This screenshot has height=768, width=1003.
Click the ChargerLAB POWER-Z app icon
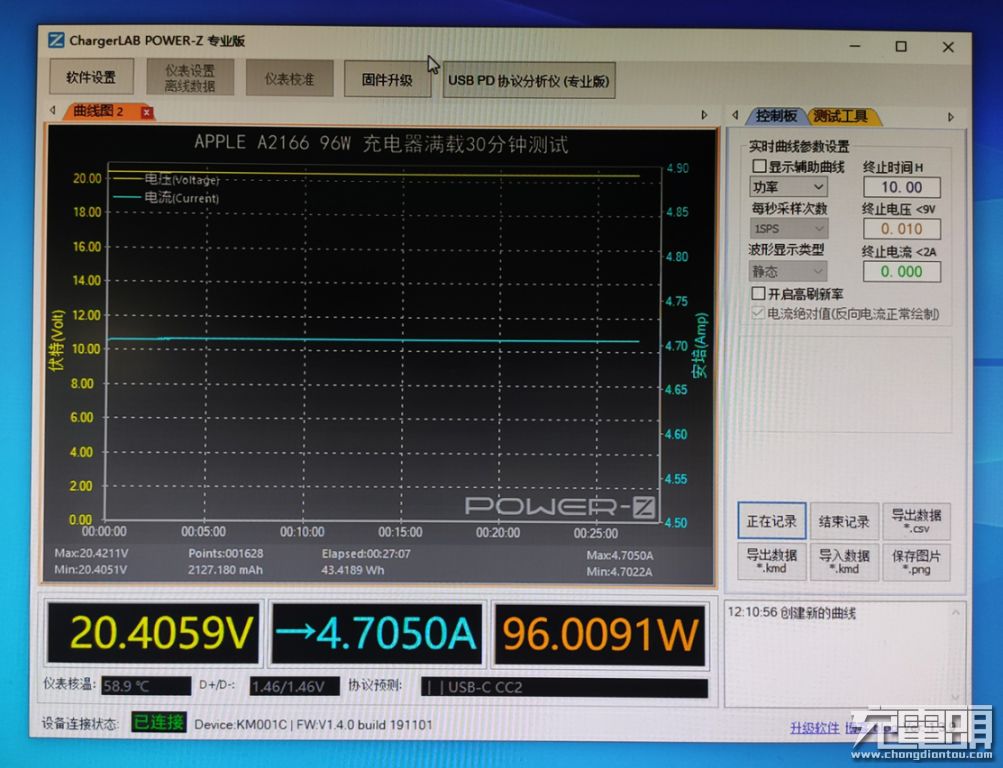pyautogui.click(x=56, y=40)
